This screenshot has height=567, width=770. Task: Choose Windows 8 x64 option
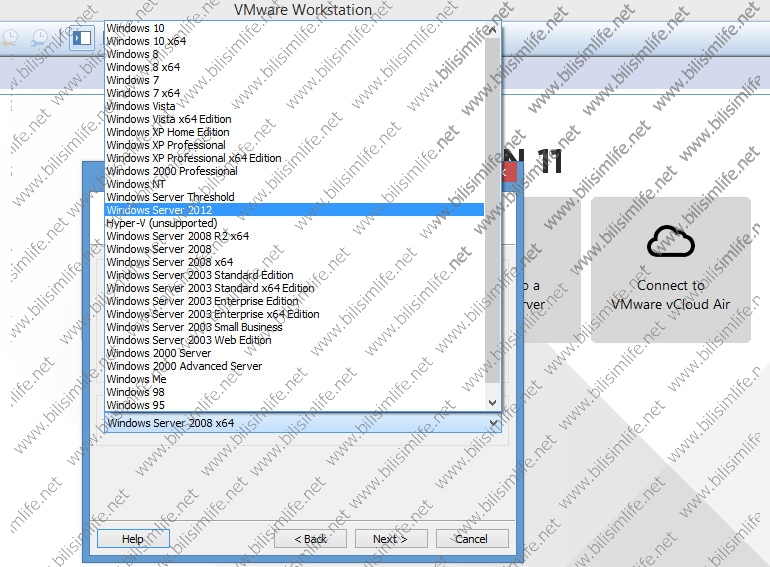coord(294,67)
